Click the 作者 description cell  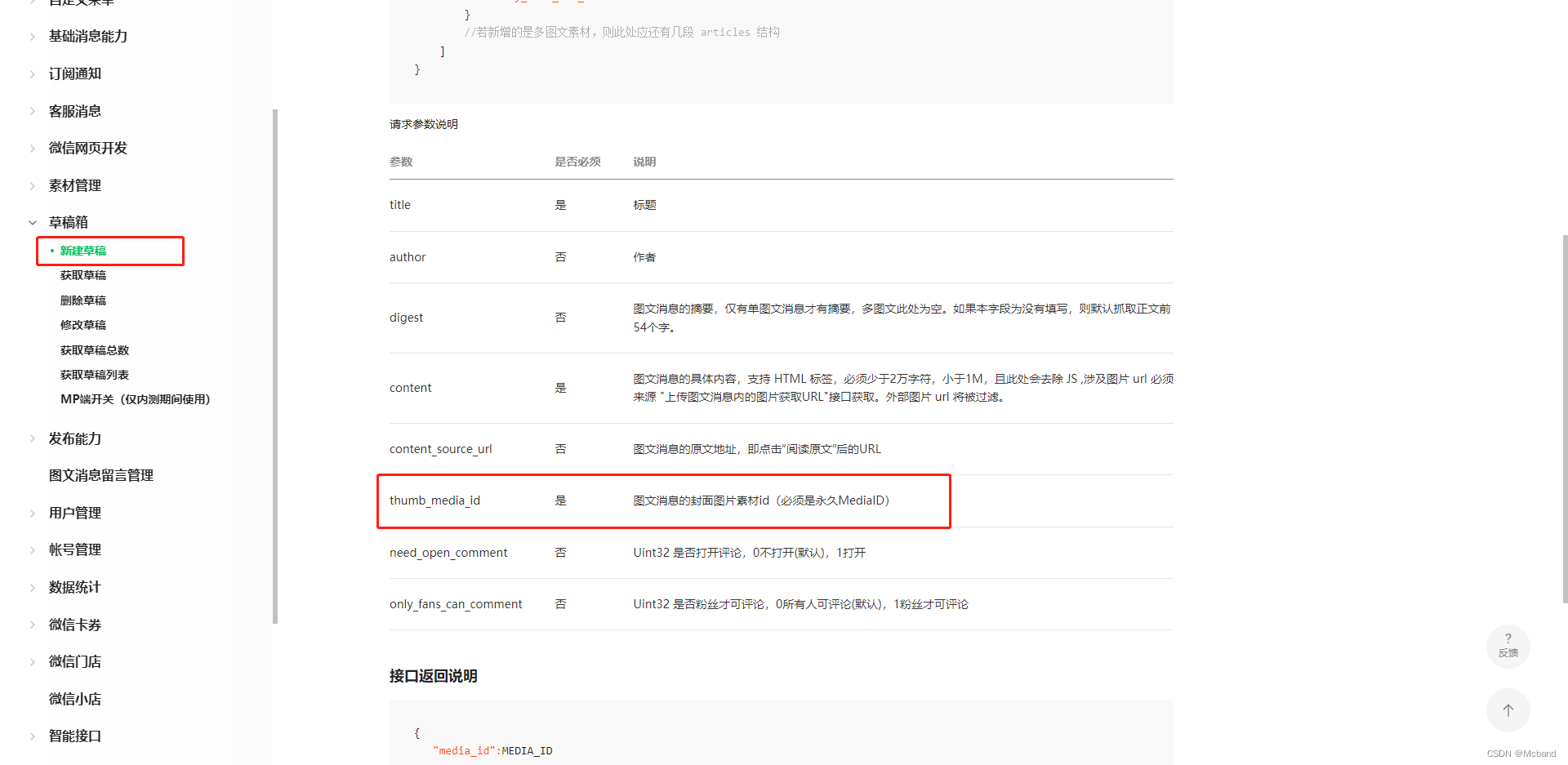644,257
